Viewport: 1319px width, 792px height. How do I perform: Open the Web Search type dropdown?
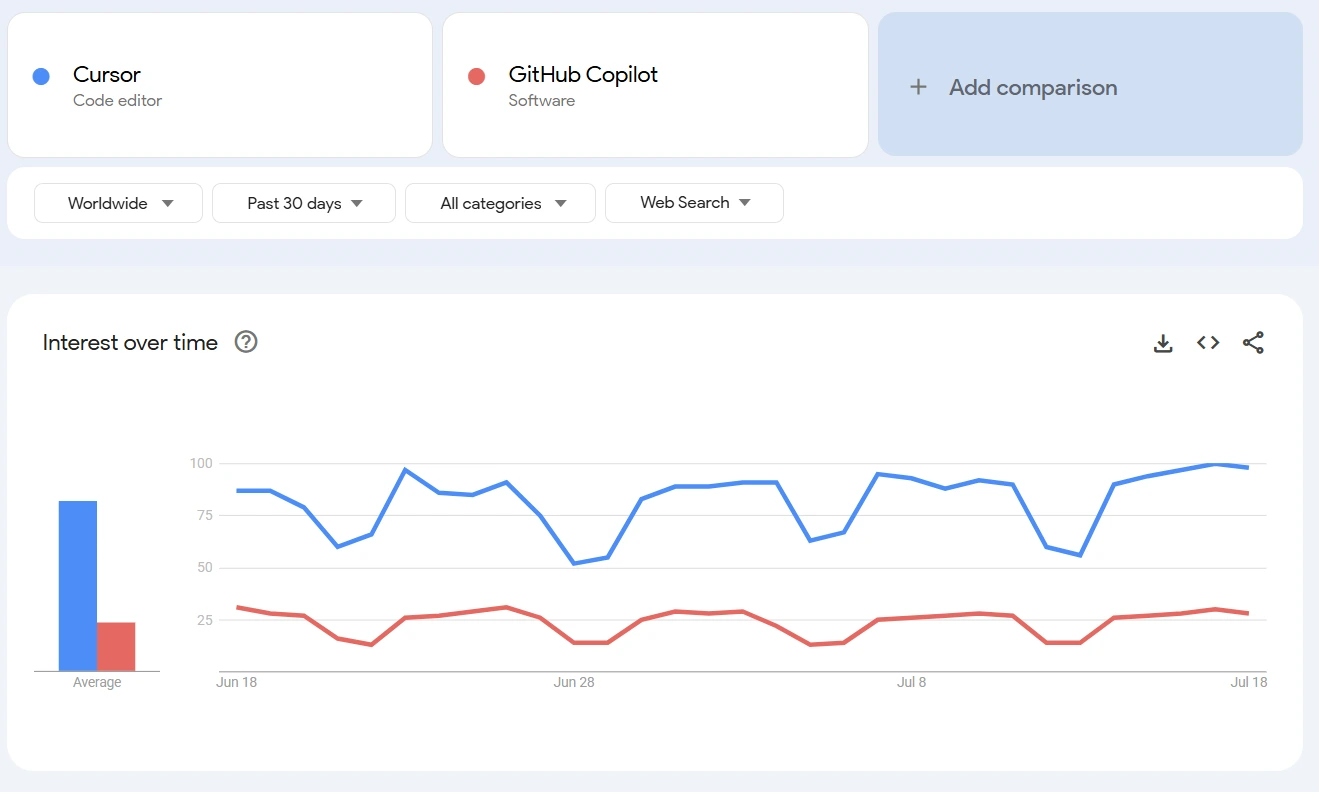click(x=694, y=203)
